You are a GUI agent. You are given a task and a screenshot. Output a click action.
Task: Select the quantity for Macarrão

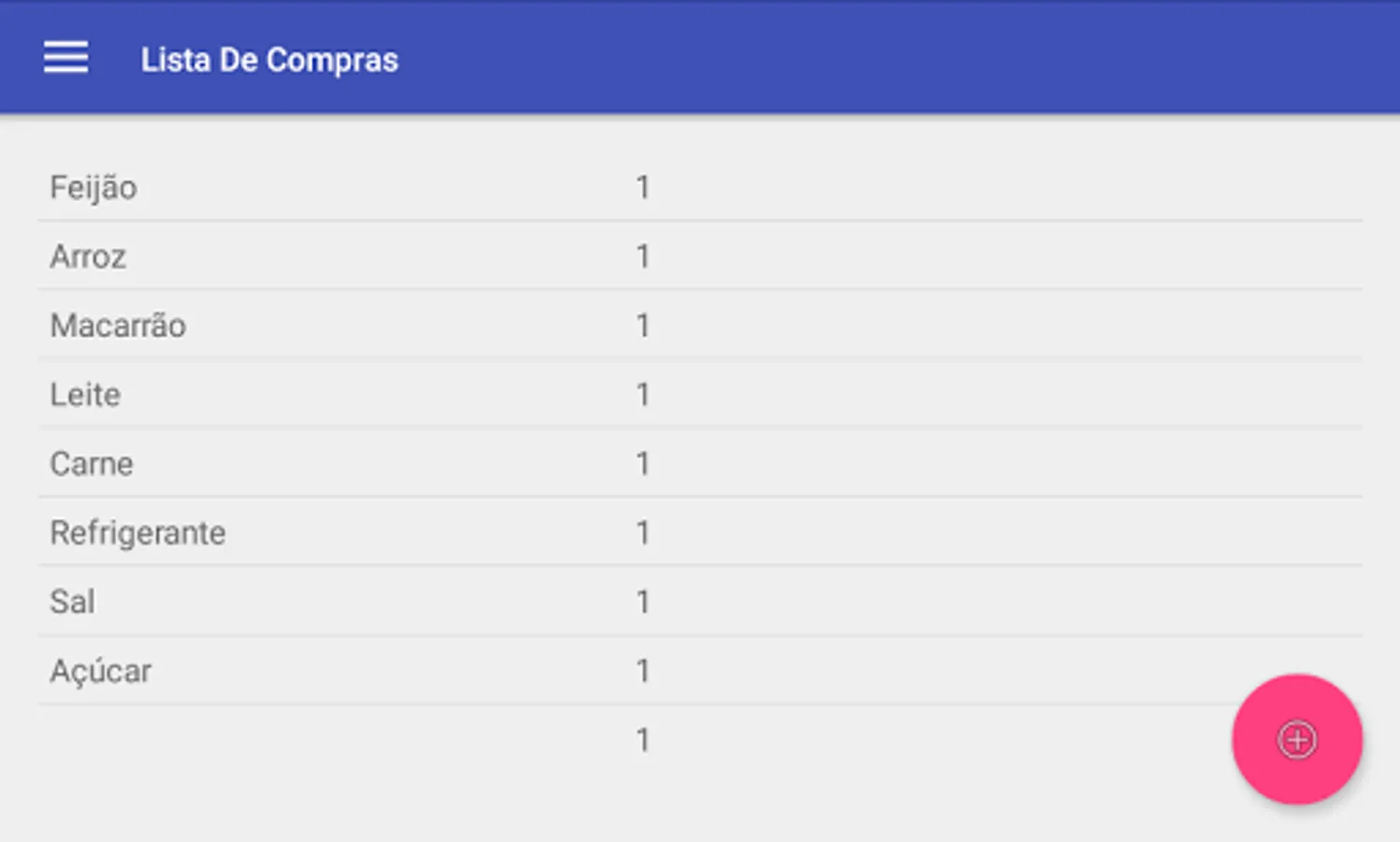(x=643, y=326)
